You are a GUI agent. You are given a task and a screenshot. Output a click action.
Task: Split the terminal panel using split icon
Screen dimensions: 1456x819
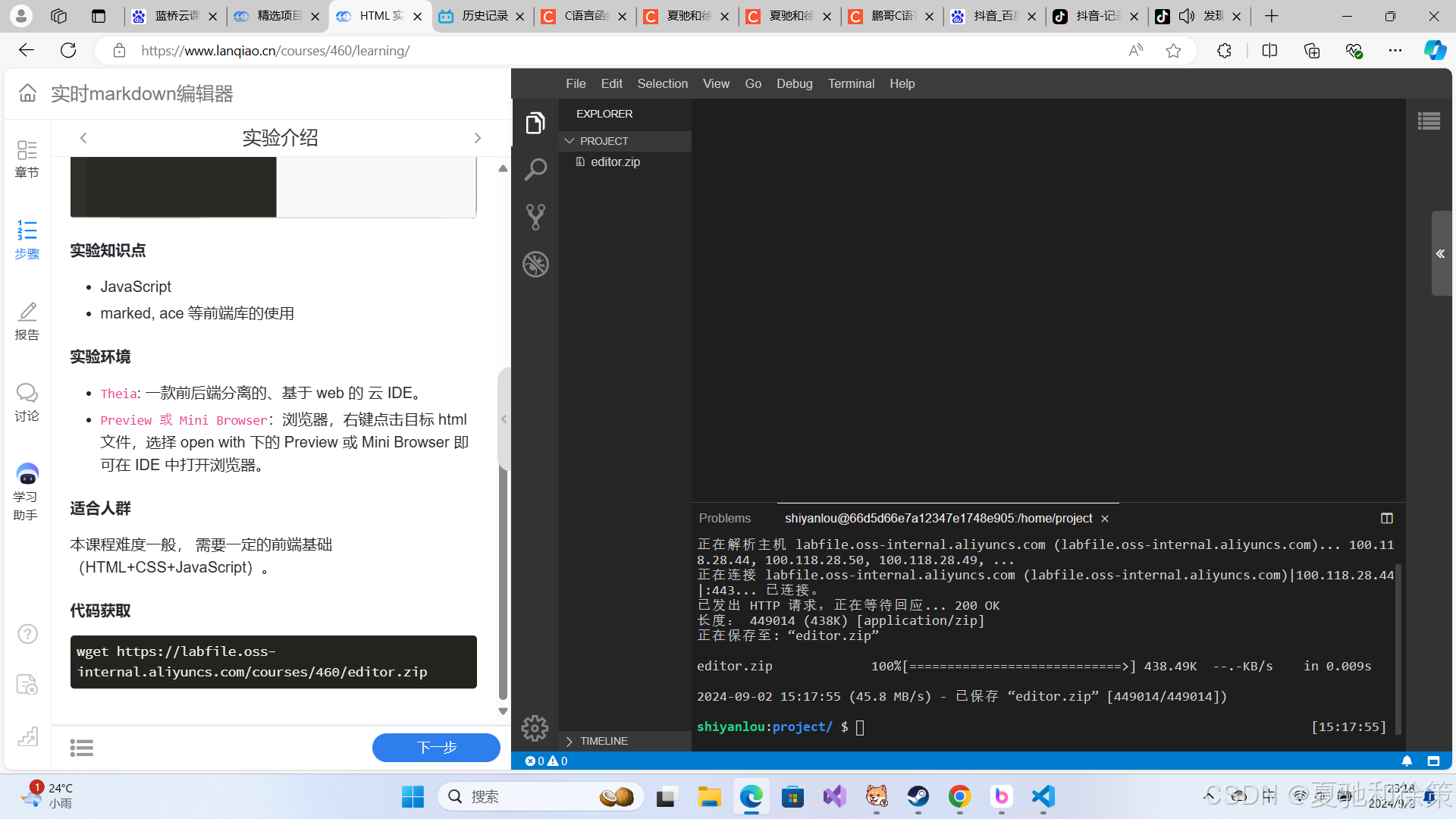1386,518
